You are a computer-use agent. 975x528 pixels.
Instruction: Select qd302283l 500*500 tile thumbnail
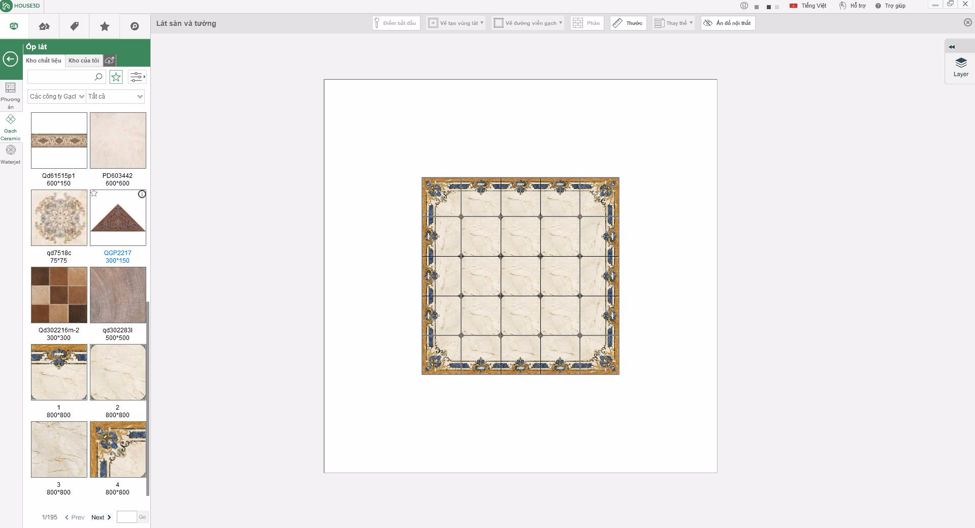point(118,295)
